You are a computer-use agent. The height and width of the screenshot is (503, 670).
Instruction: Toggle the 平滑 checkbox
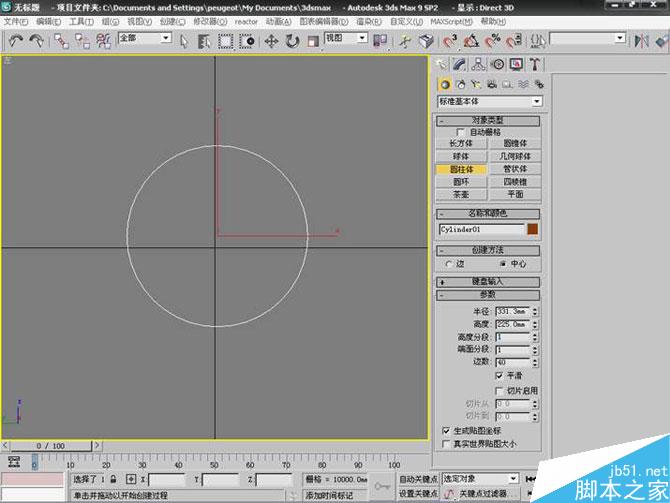[x=499, y=376]
